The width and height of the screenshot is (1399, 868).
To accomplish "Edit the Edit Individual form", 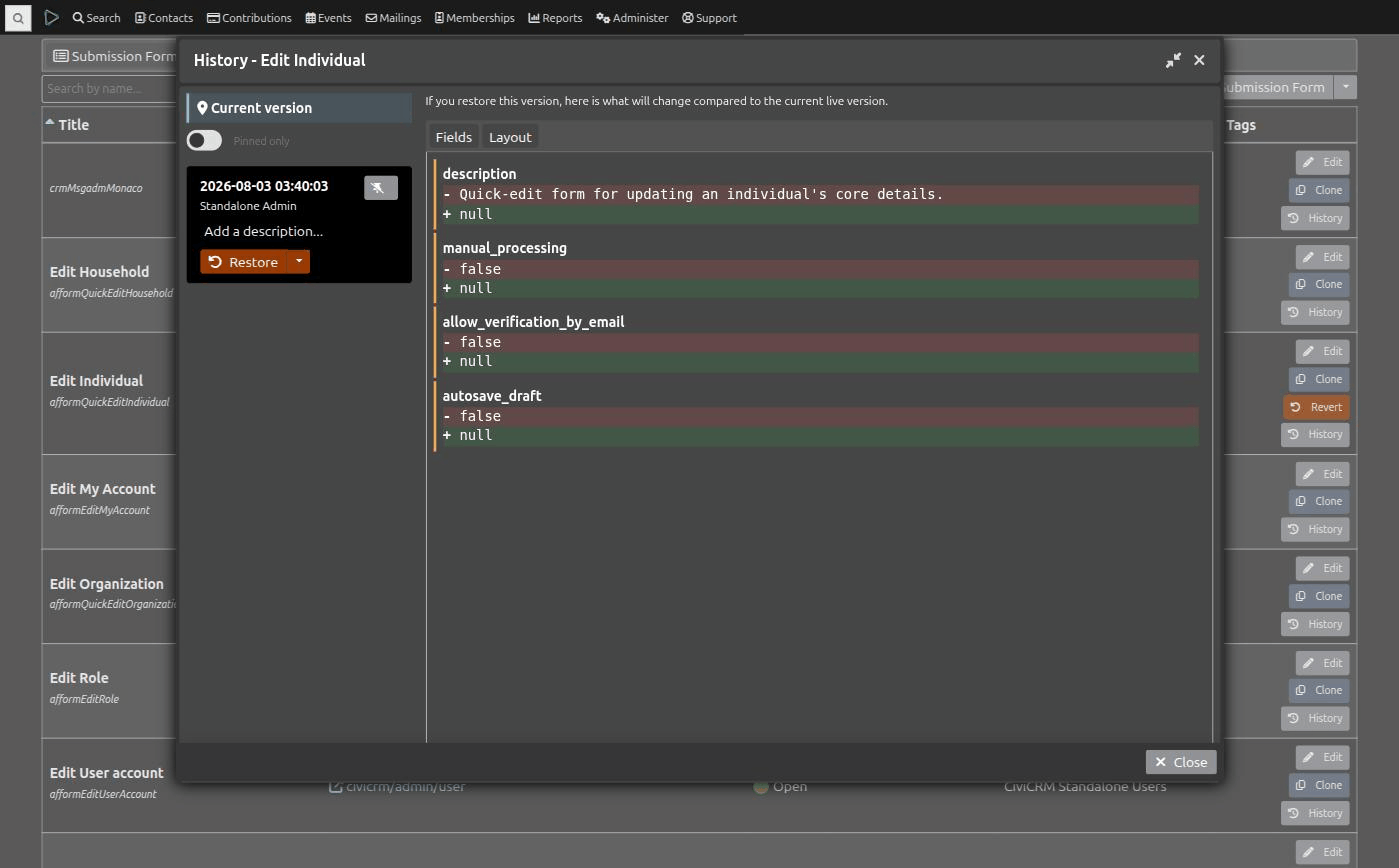I will tap(1323, 351).
